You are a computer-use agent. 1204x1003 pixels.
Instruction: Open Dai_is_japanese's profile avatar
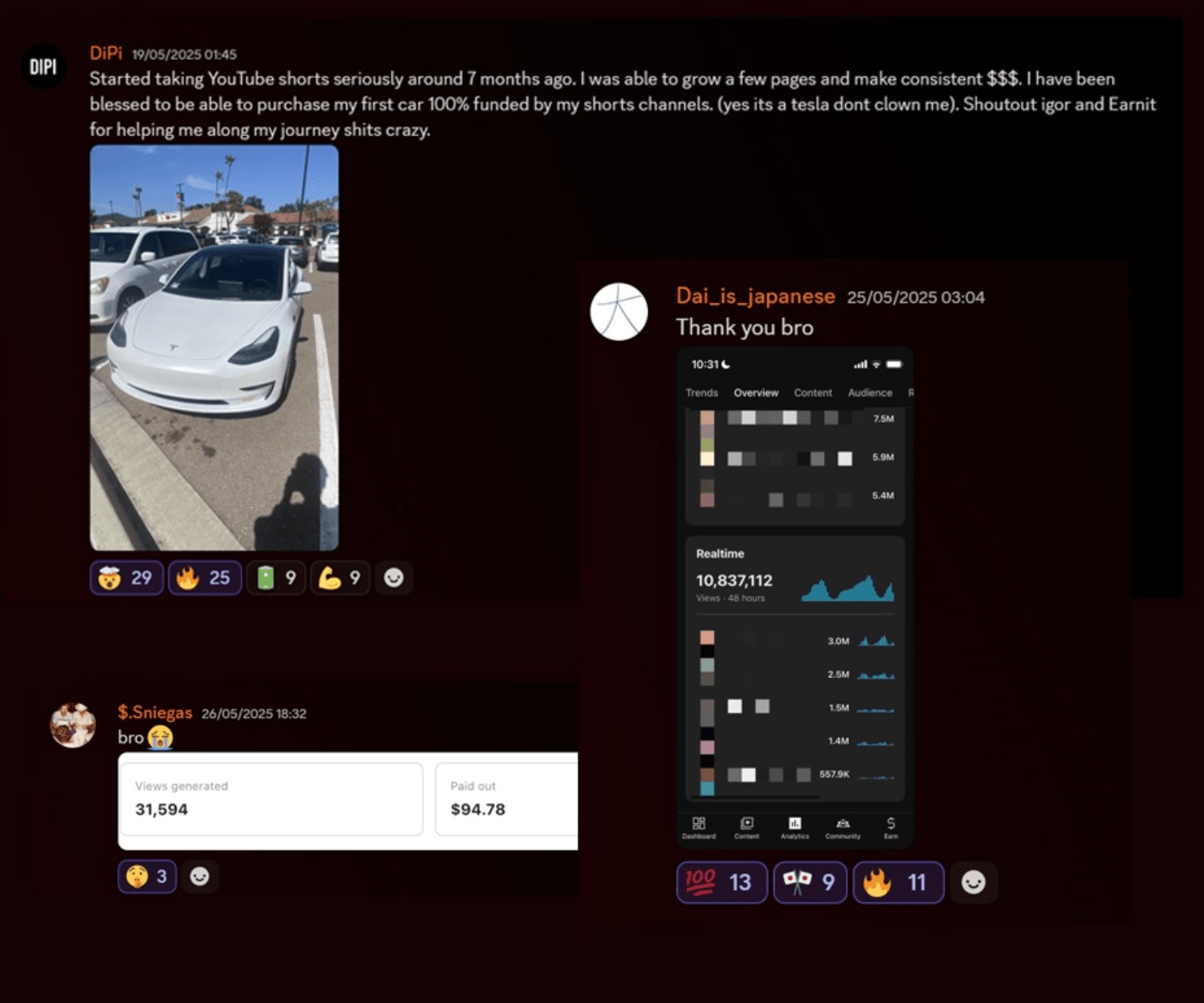click(x=619, y=312)
